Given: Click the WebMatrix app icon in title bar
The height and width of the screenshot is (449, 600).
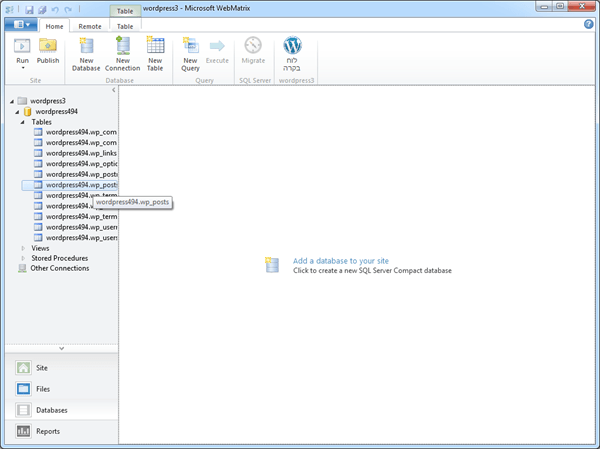Looking at the screenshot, I should tap(10, 10).
